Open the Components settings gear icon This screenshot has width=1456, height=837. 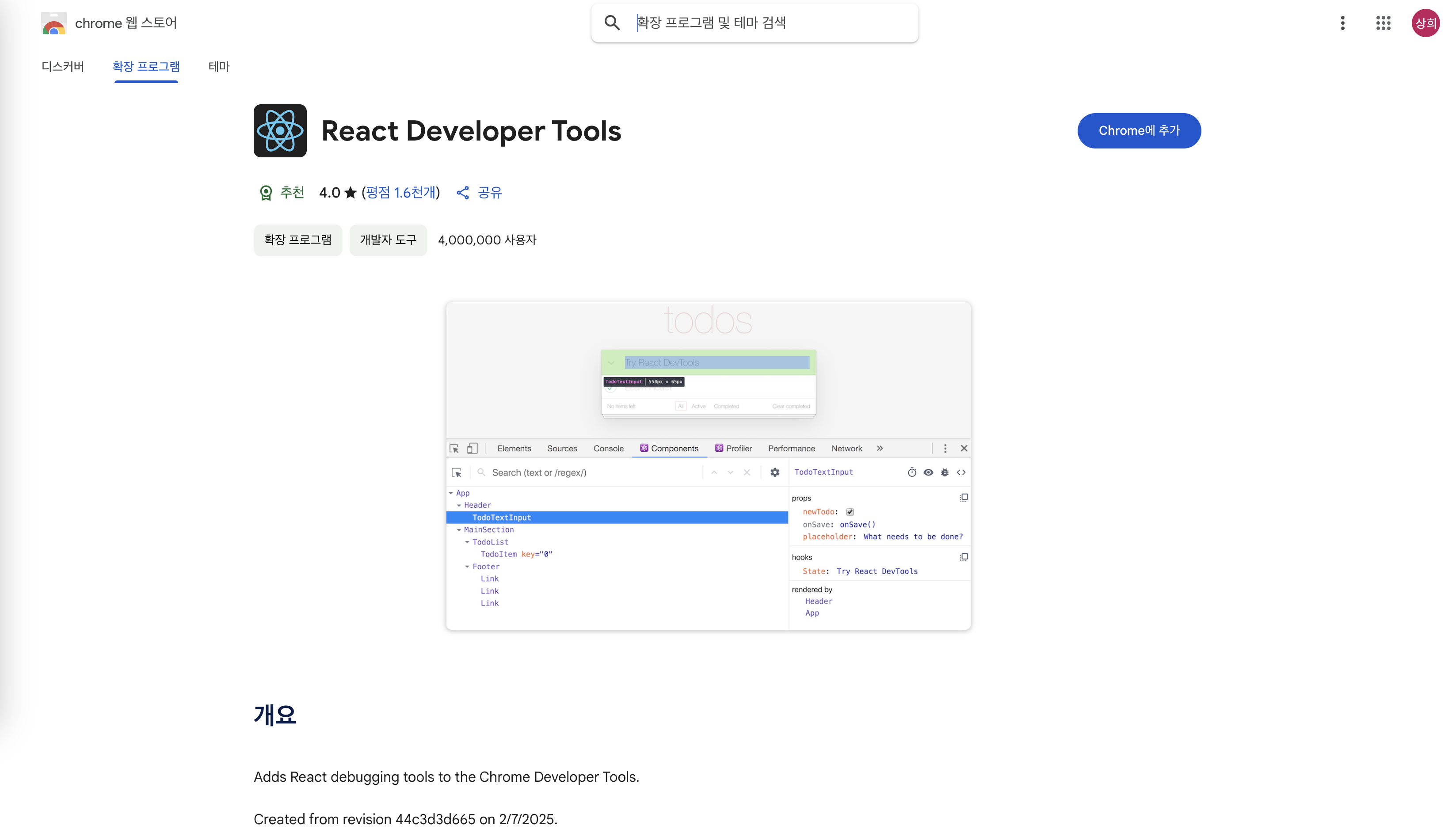[775, 472]
